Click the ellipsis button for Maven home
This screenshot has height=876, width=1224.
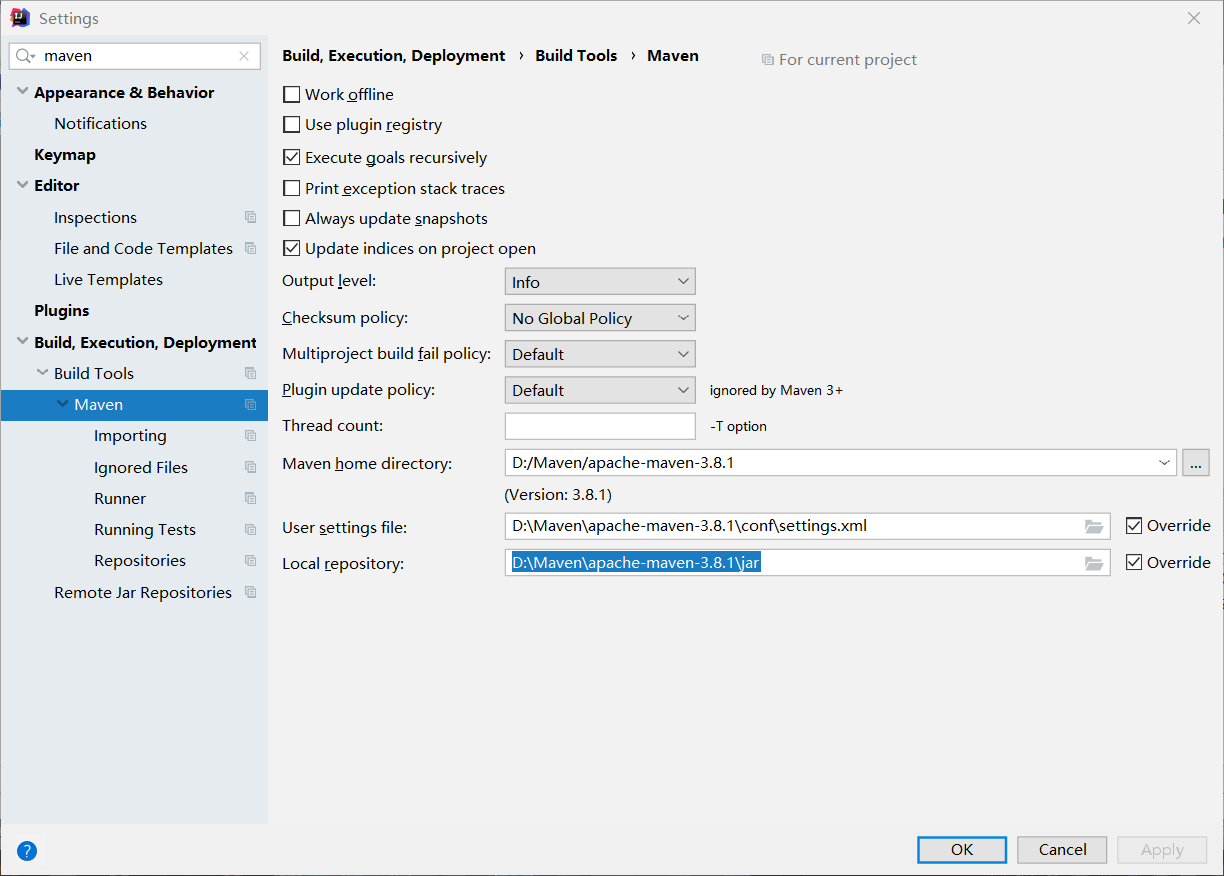tap(1196, 462)
